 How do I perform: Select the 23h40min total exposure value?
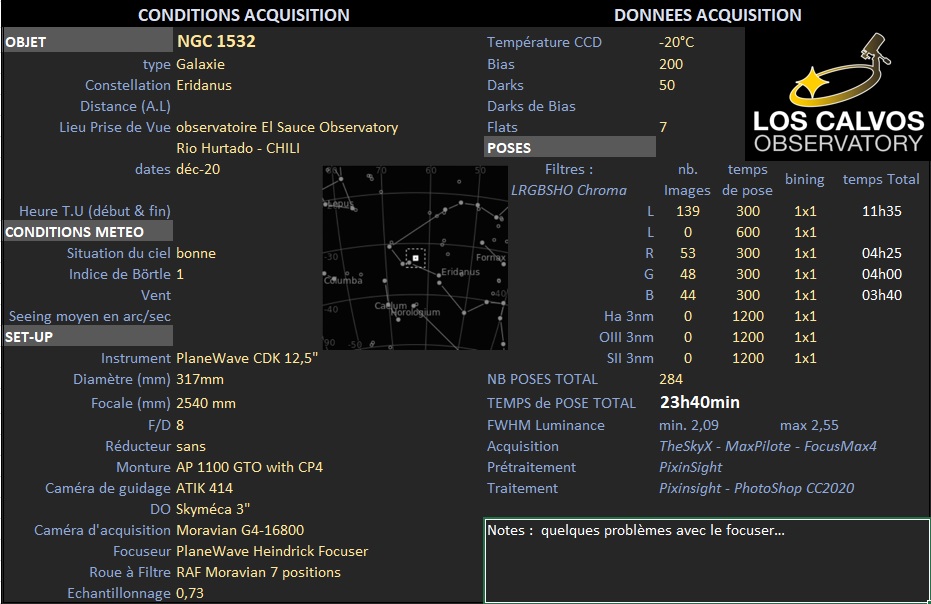699,402
